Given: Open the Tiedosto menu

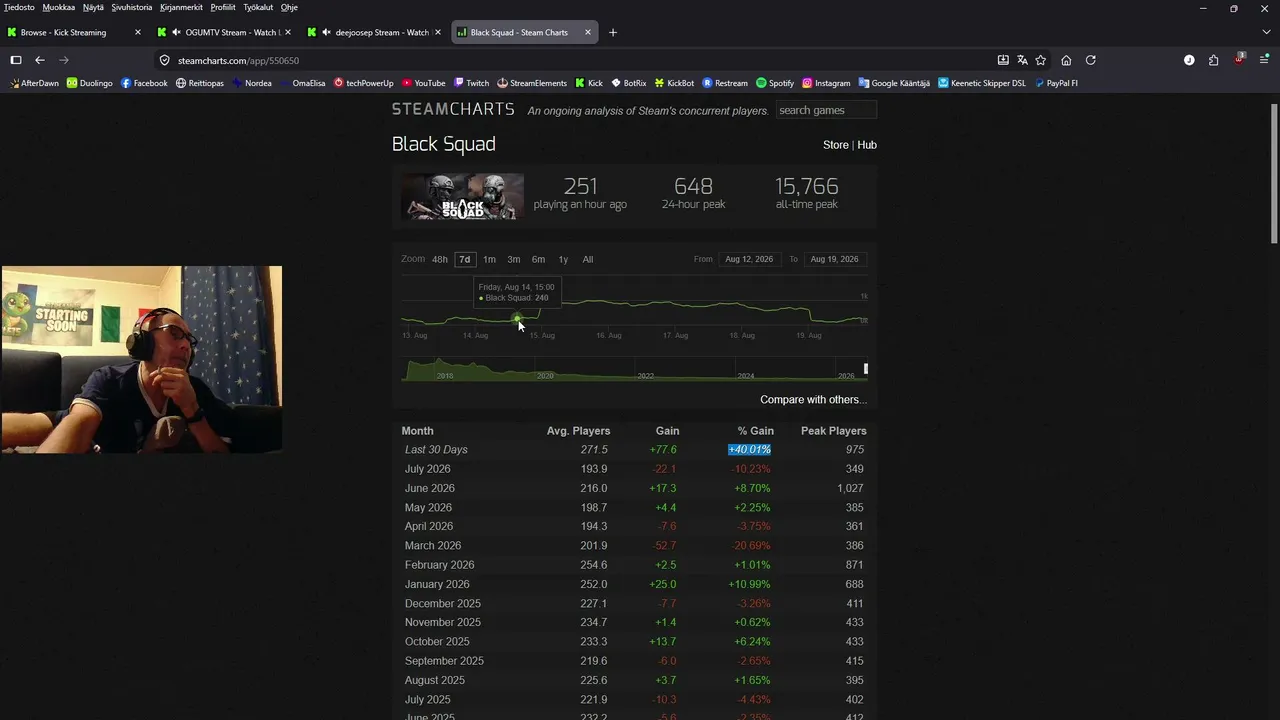Looking at the screenshot, I should [19, 7].
